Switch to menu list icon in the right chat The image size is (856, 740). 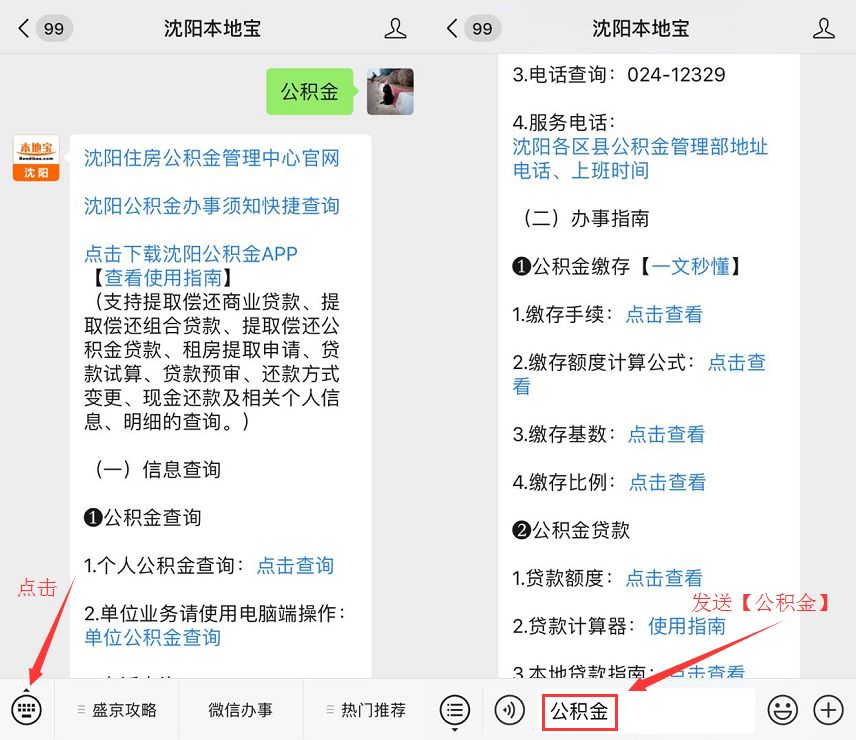455,710
